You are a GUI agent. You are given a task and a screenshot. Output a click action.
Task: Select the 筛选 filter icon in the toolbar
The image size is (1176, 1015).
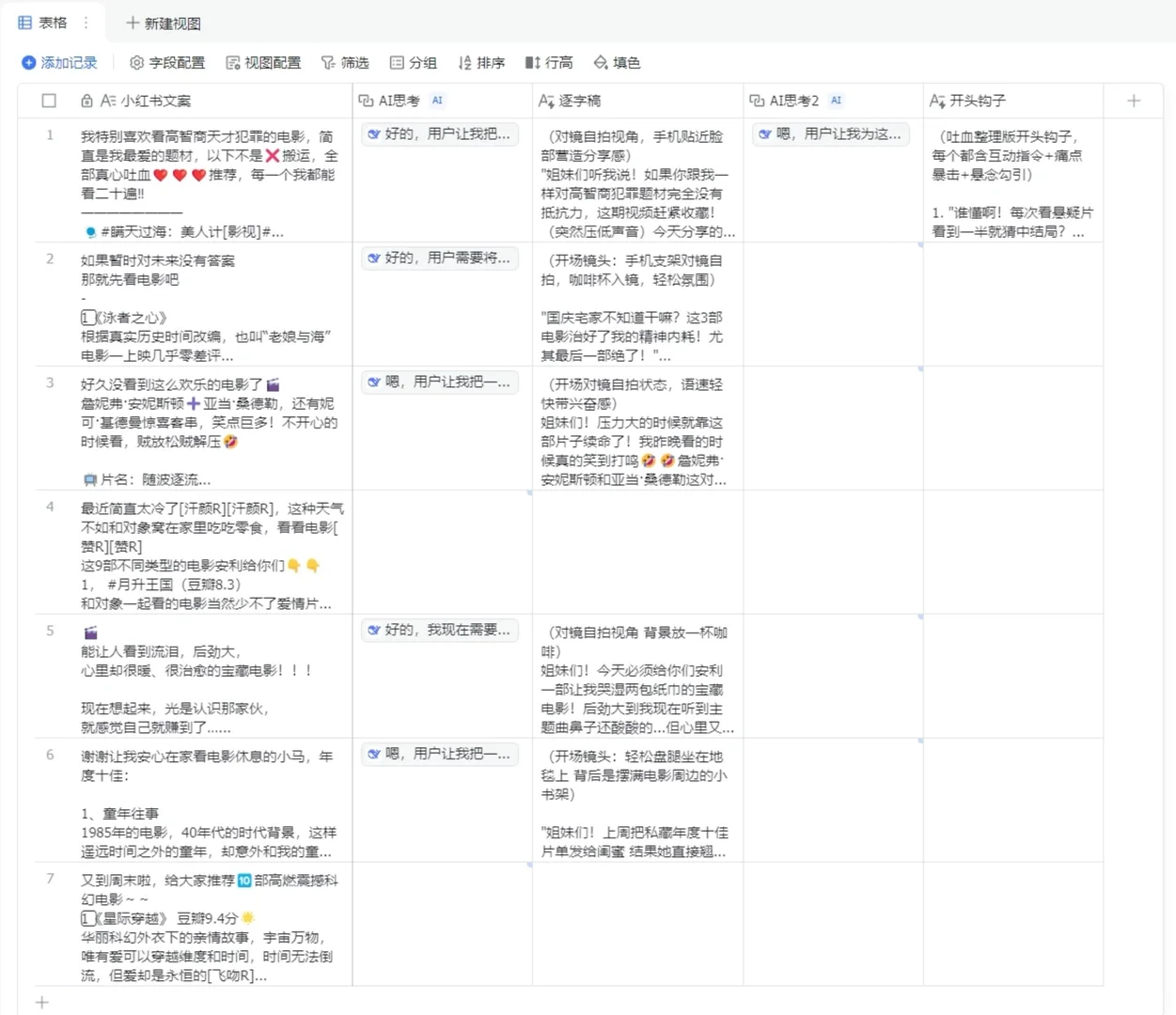327,63
